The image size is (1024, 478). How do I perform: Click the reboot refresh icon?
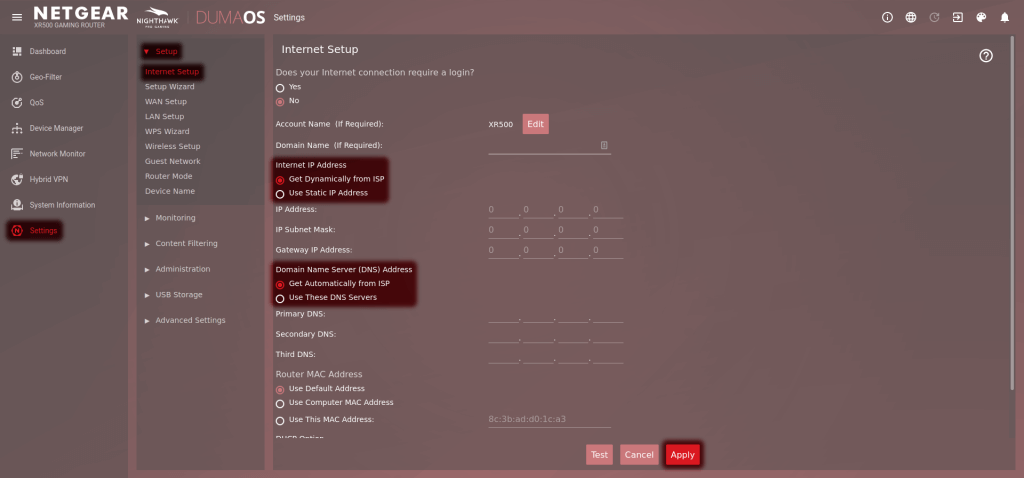tap(934, 18)
